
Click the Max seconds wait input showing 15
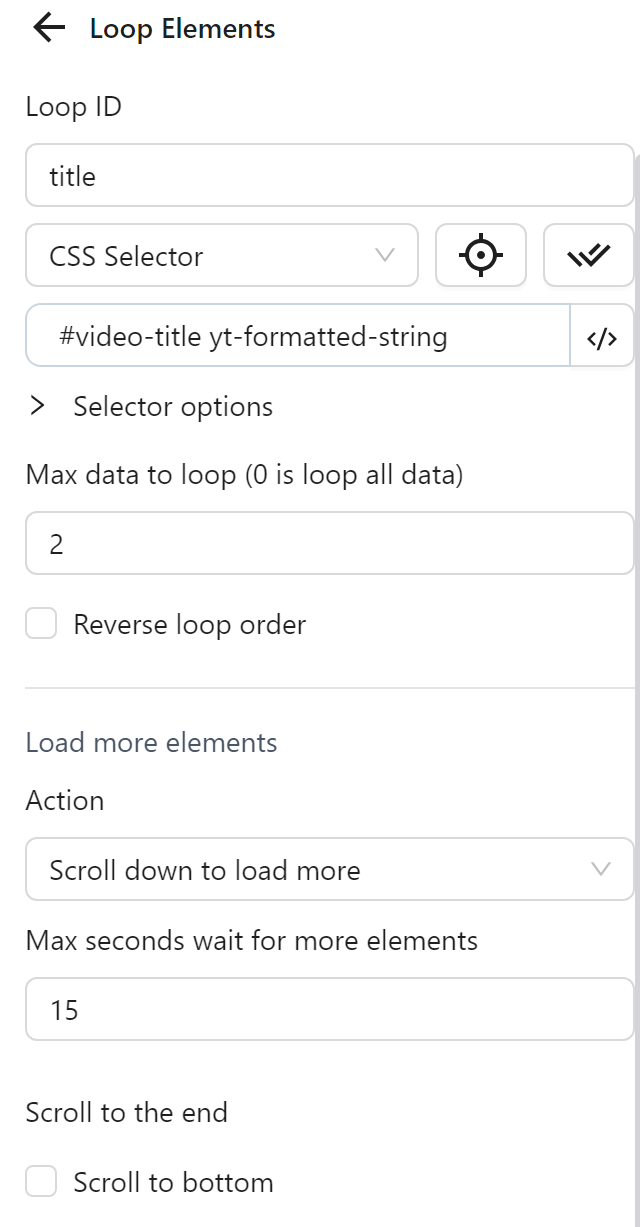(x=330, y=1009)
